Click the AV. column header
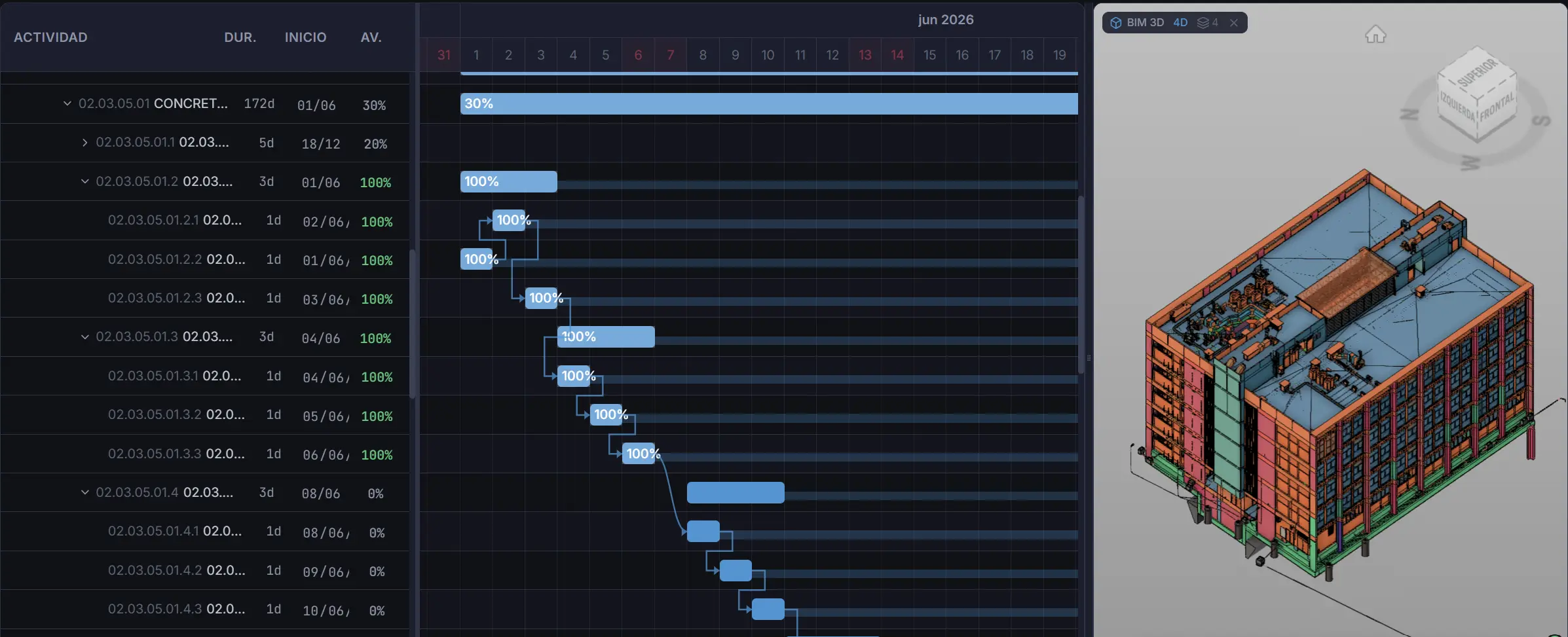 371,37
